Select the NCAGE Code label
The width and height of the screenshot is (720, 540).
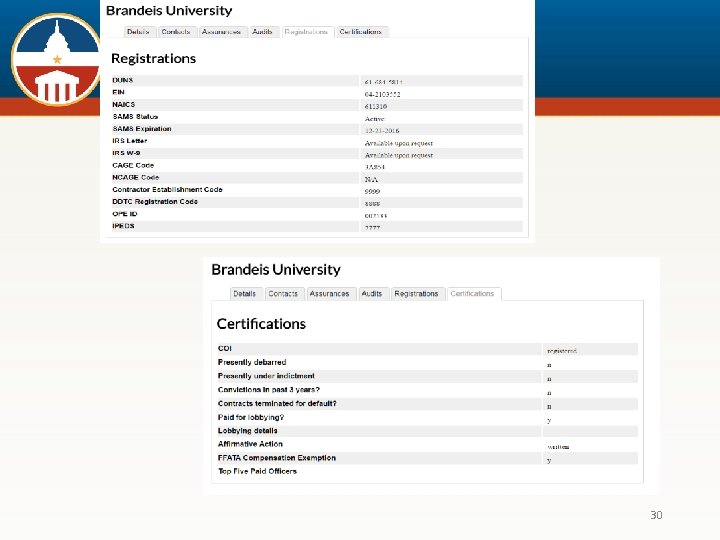pos(135,177)
